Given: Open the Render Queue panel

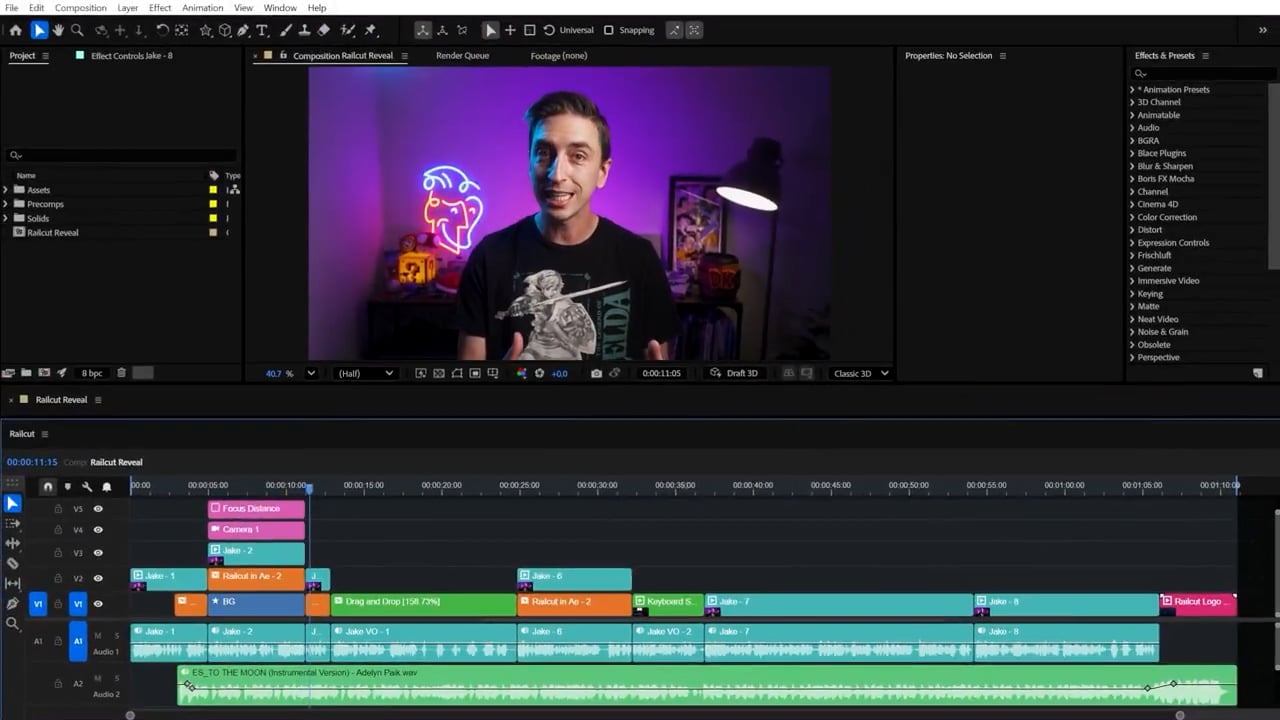Looking at the screenshot, I should pyautogui.click(x=462, y=56).
